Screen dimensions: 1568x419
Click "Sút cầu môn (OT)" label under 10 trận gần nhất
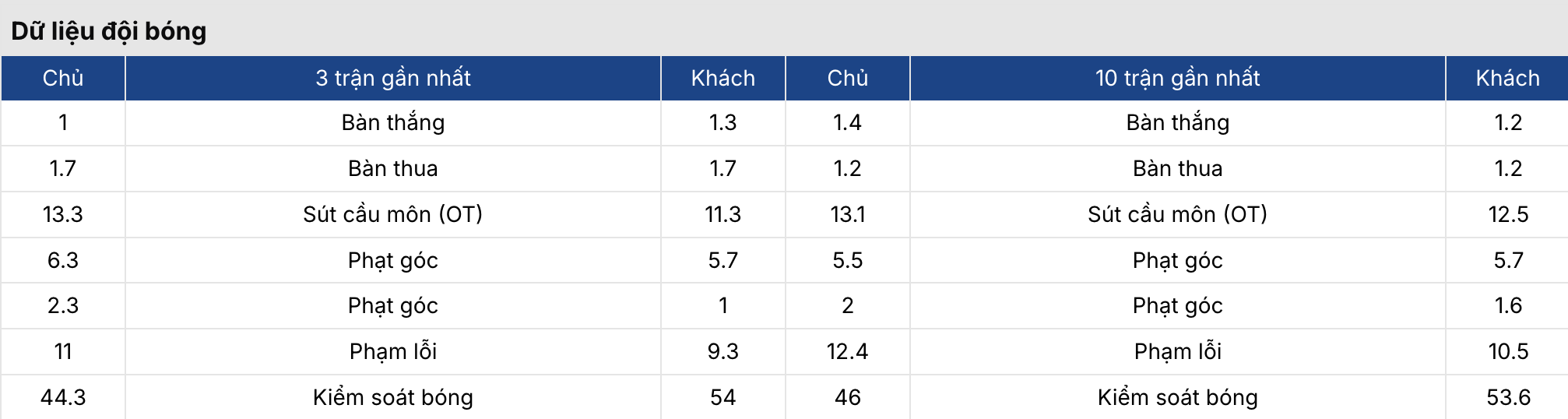click(x=1177, y=214)
